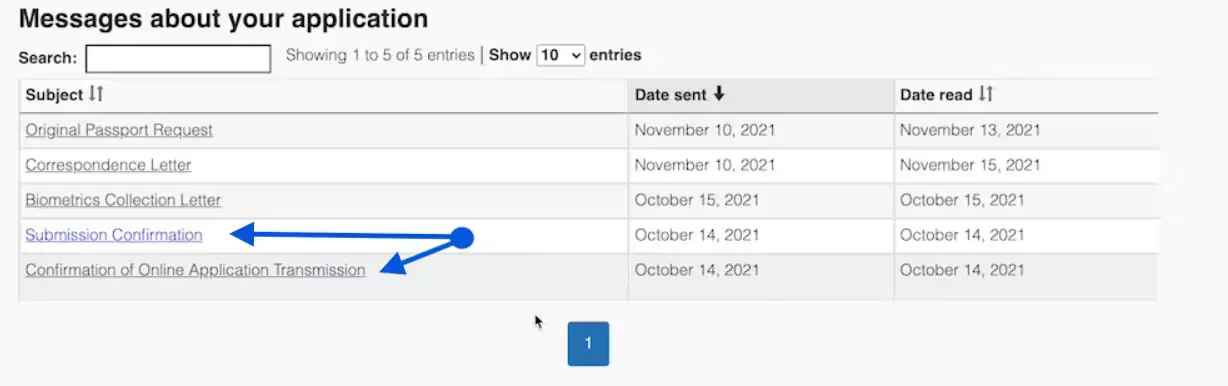Click the Subject column header label
This screenshot has width=1228, height=386.
(x=54, y=95)
